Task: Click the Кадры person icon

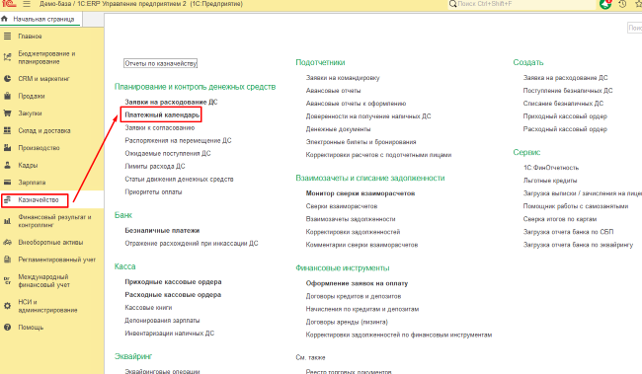Action: point(7,165)
